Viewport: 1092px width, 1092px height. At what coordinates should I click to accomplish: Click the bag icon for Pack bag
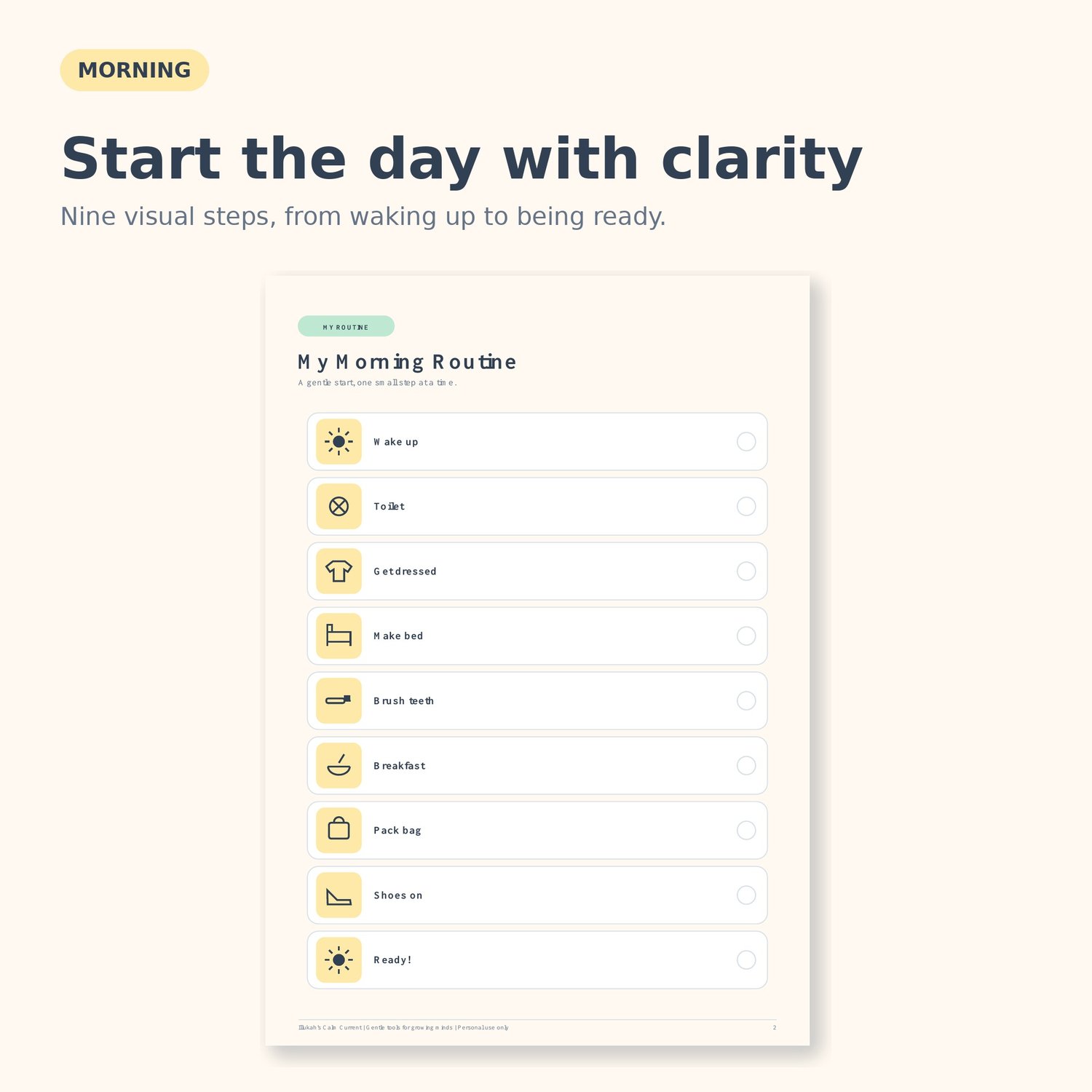coord(339,830)
